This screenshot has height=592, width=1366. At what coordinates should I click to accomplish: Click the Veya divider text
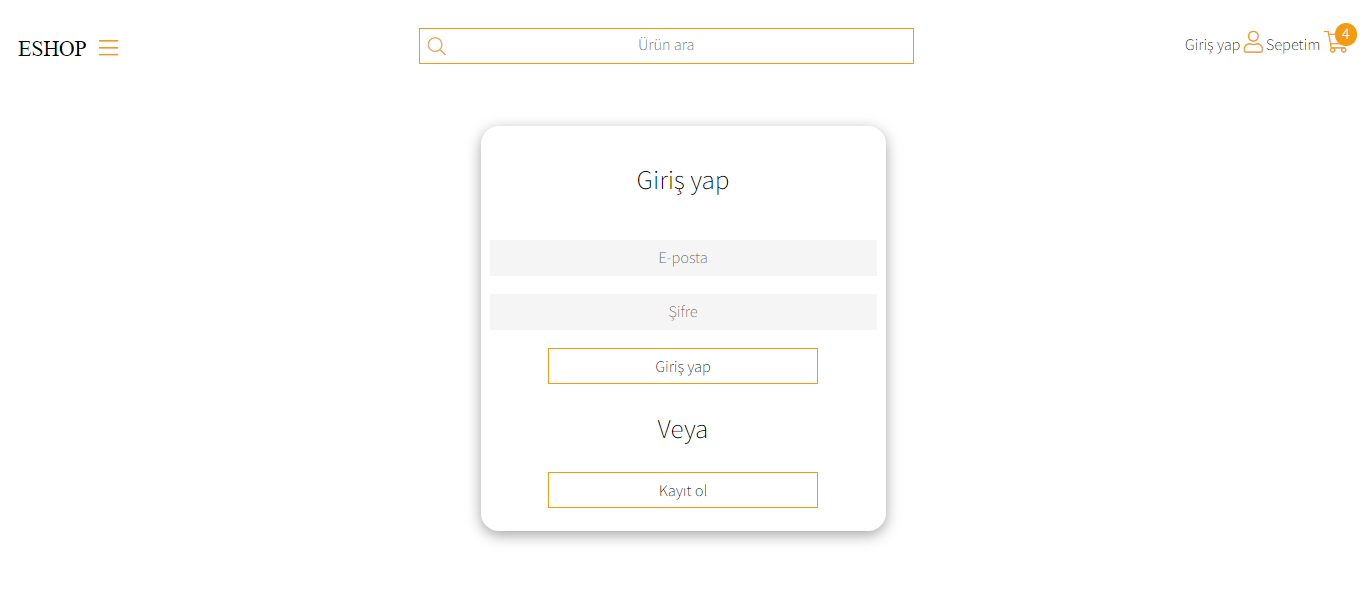coord(683,429)
